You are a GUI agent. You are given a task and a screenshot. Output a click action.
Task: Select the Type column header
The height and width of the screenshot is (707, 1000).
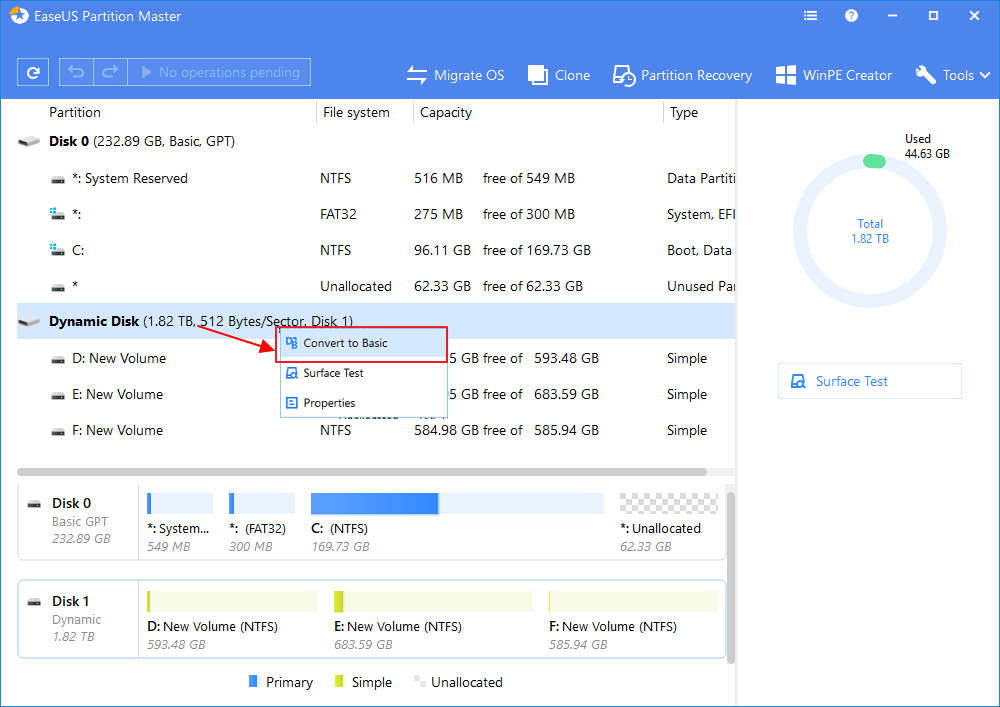point(684,112)
